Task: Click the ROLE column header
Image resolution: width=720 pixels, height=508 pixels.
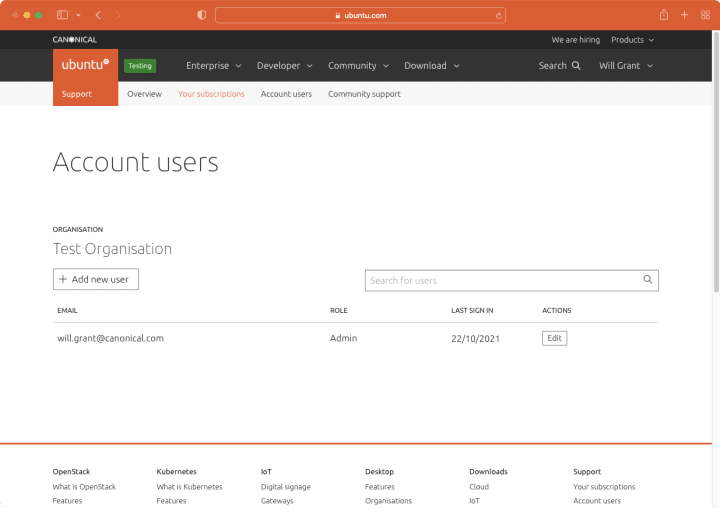Action: click(338, 310)
